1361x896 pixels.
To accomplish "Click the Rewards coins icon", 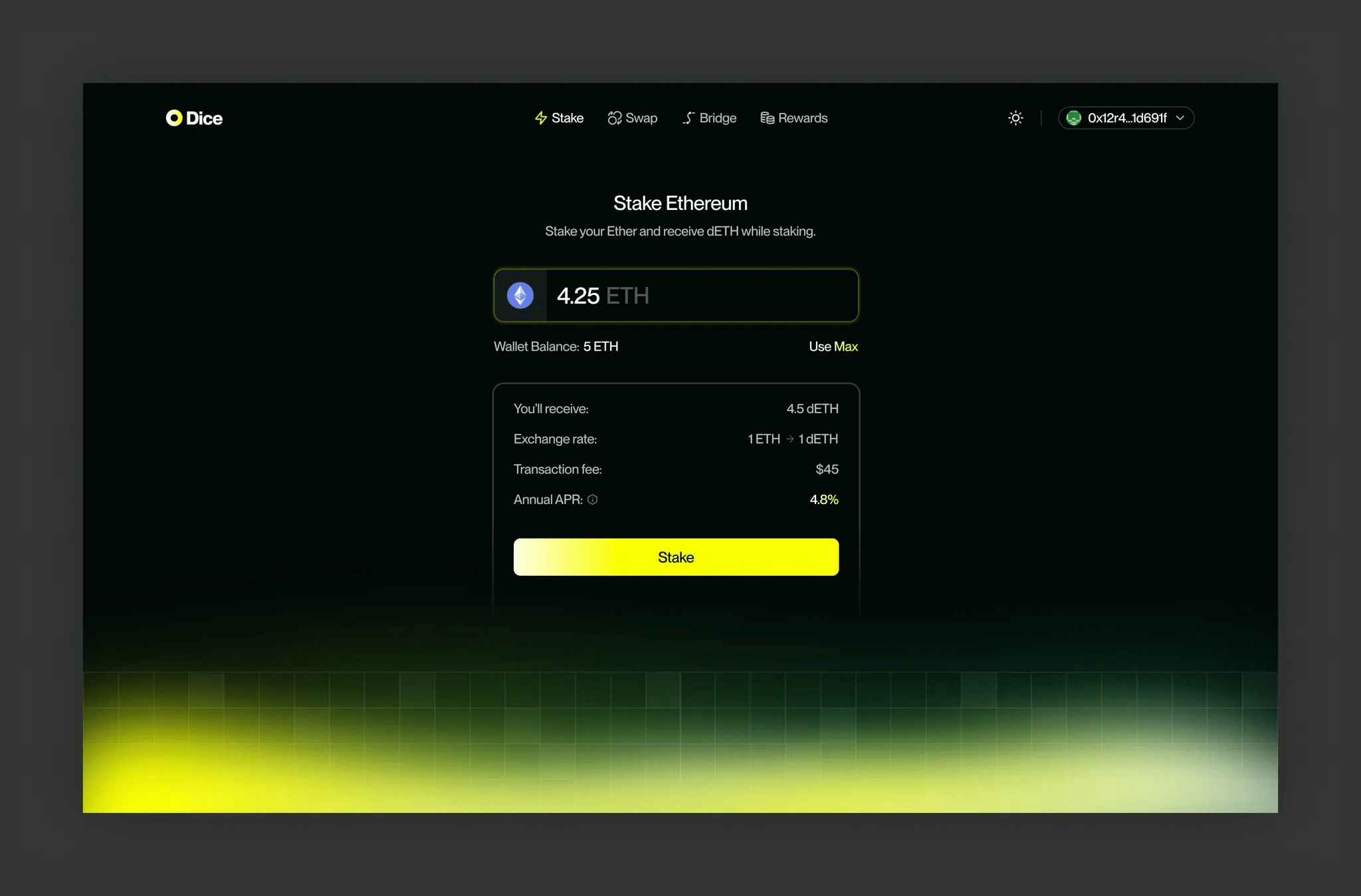I will [x=768, y=118].
